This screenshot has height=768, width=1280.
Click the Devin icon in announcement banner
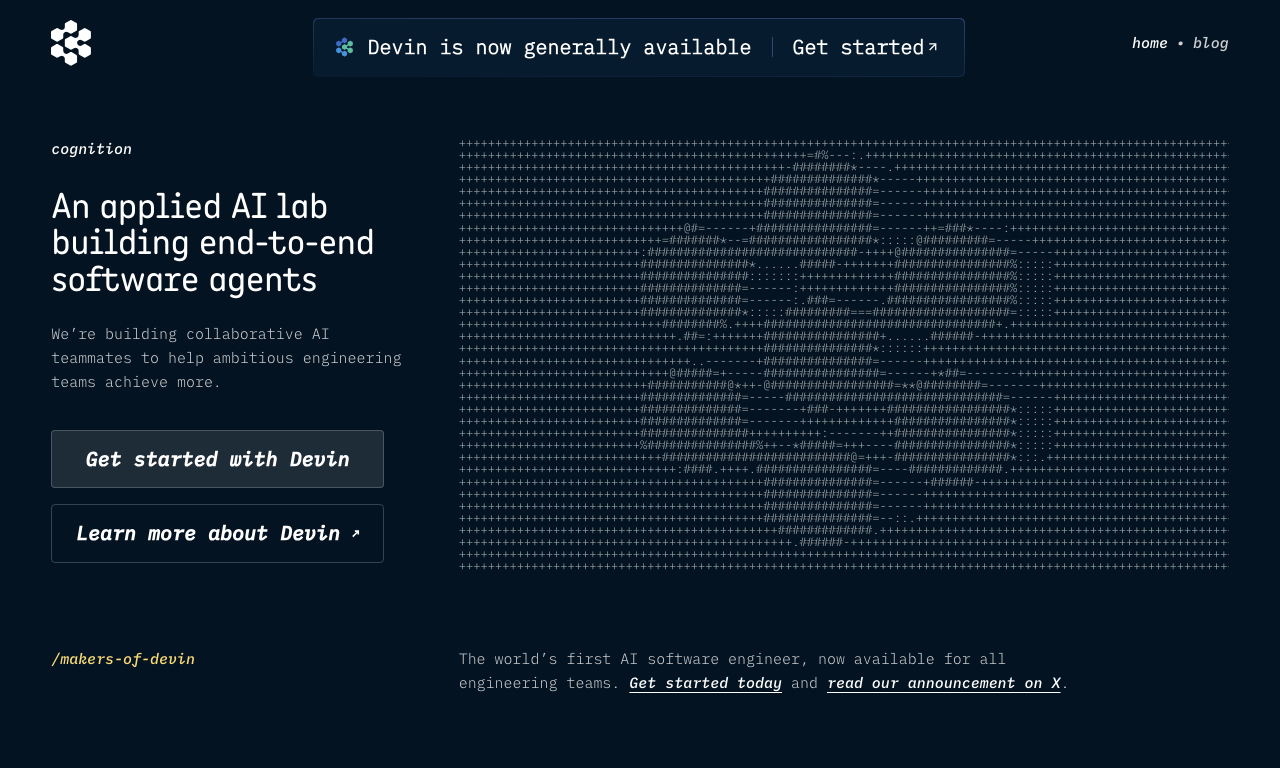pyautogui.click(x=344, y=47)
